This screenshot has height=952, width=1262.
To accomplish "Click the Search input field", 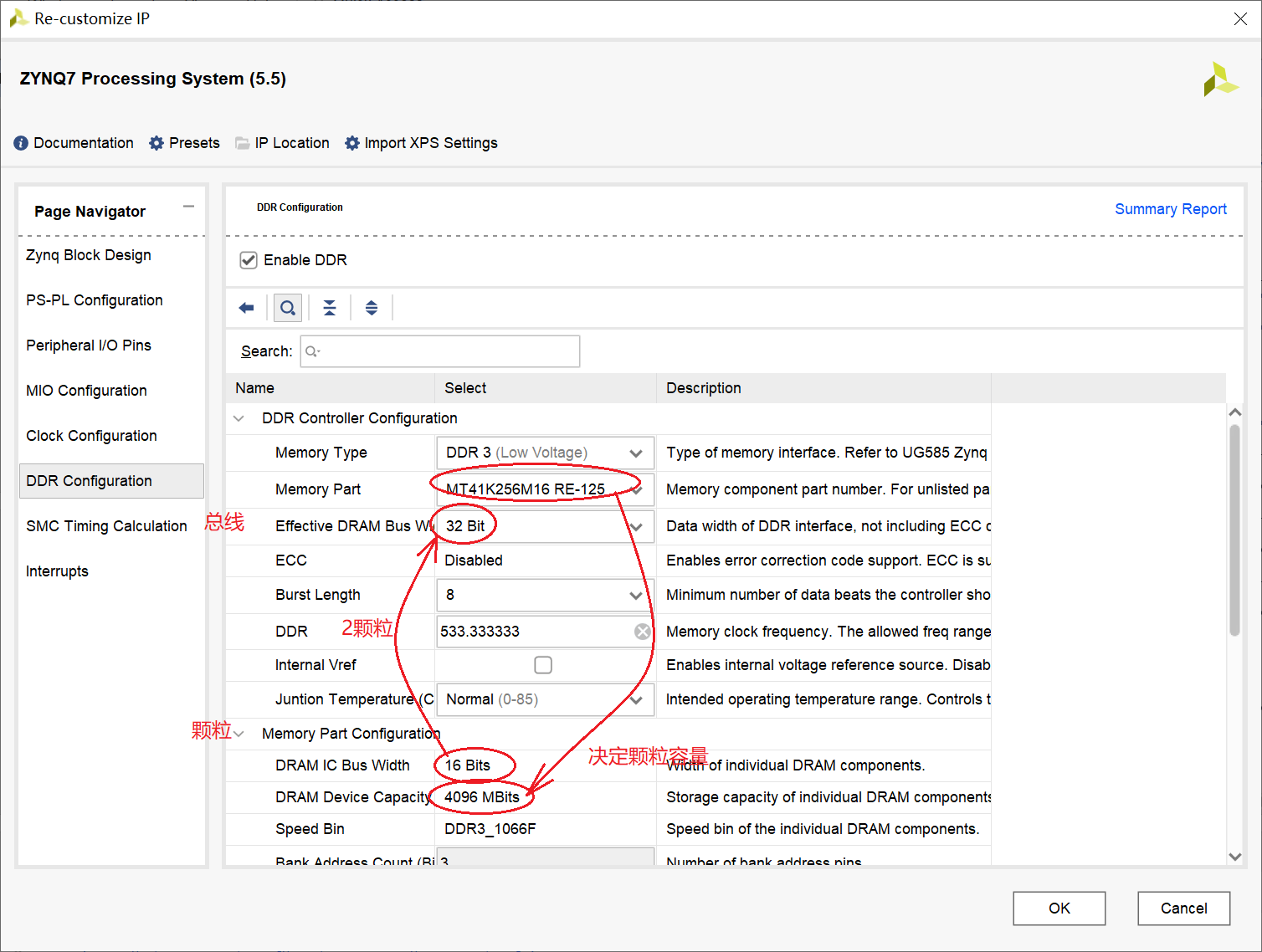I will point(440,351).
